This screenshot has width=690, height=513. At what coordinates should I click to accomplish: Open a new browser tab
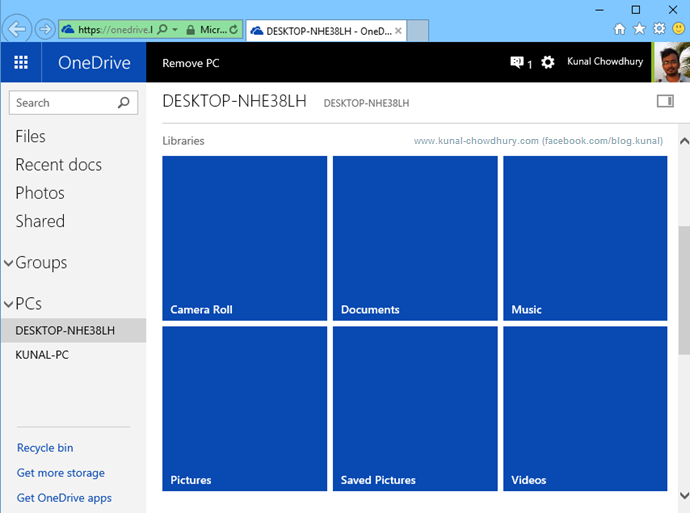(x=418, y=31)
